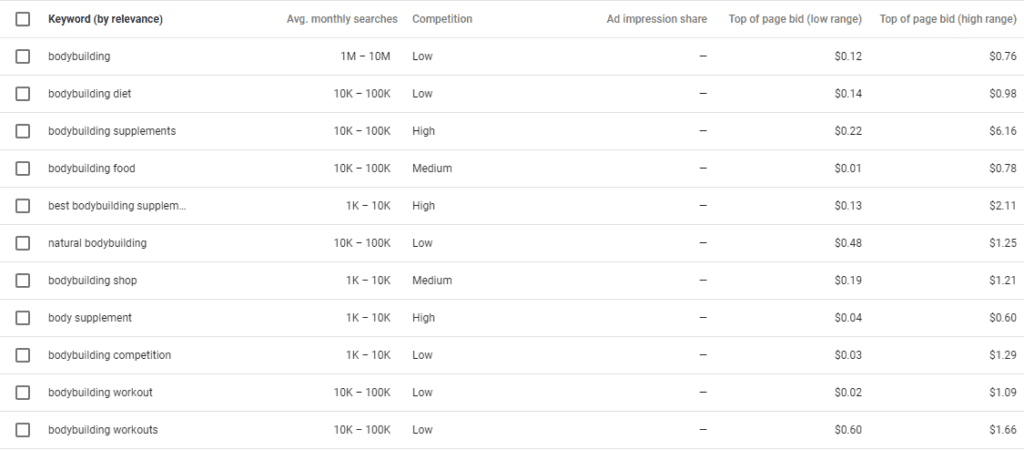Tick the bodybuilding shop checkbox

tap(23, 280)
